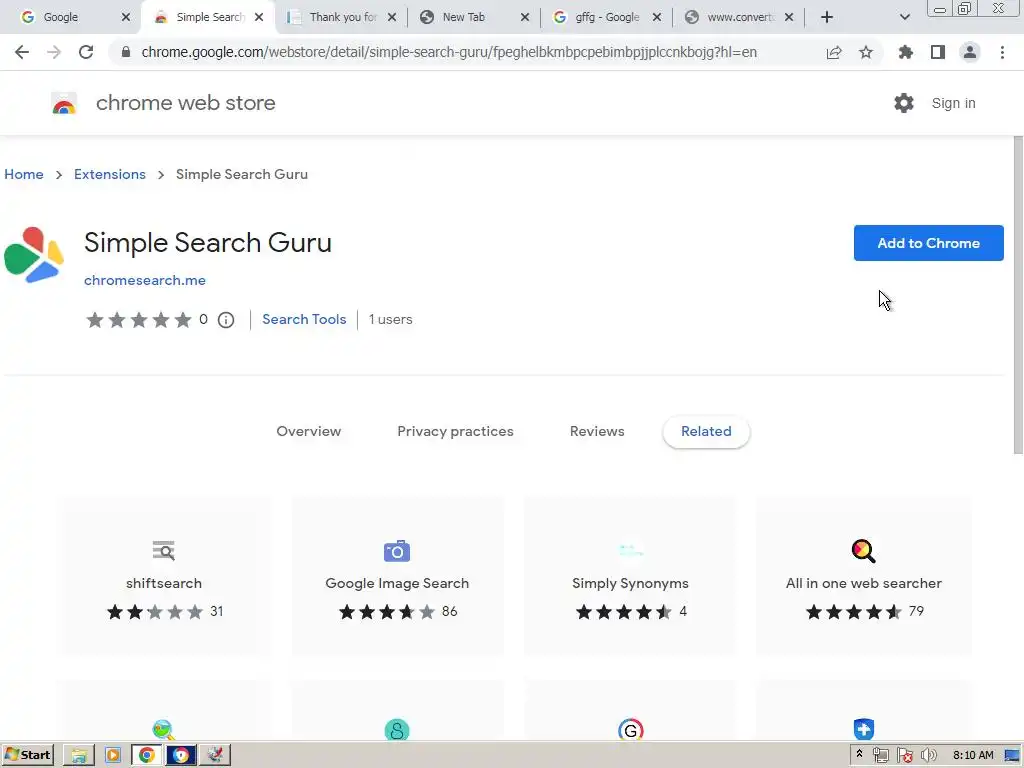Click Simple Search Guru star rating
This screenshot has width=1024, height=768.
tap(138, 320)
